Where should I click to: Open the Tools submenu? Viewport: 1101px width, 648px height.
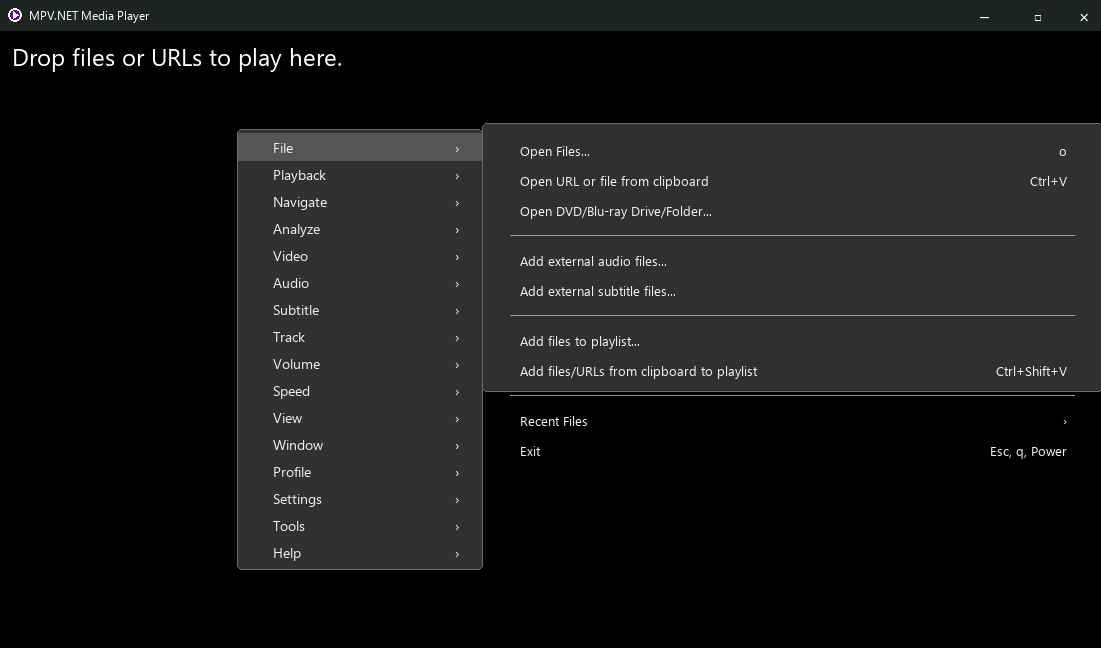(x=360, y=527)
